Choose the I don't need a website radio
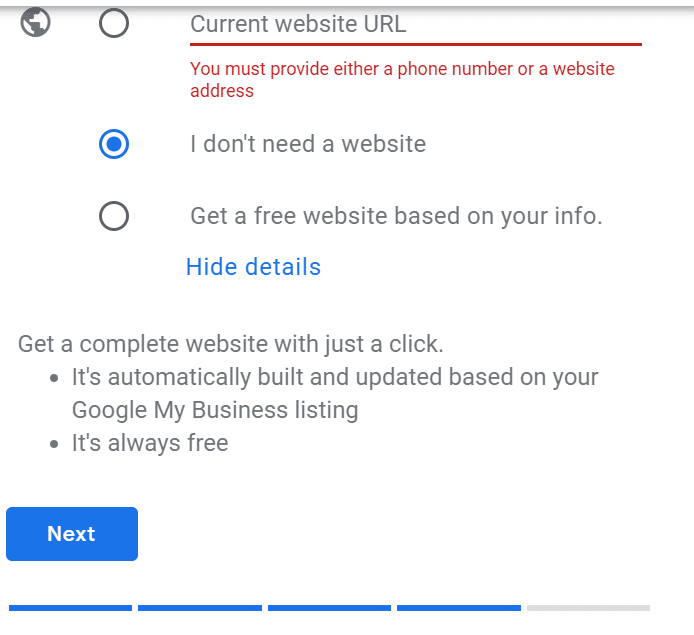 114,144
